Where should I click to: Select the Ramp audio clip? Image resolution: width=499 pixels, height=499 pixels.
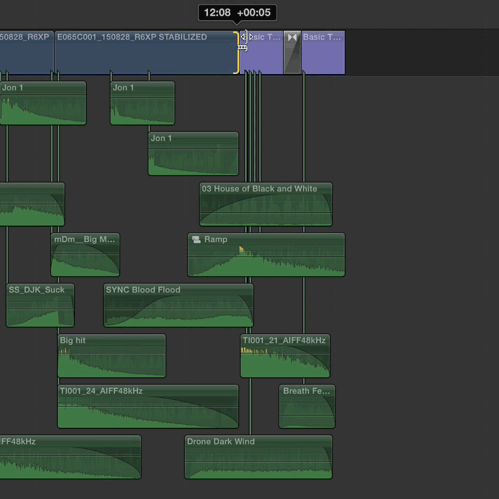point(266,255)
